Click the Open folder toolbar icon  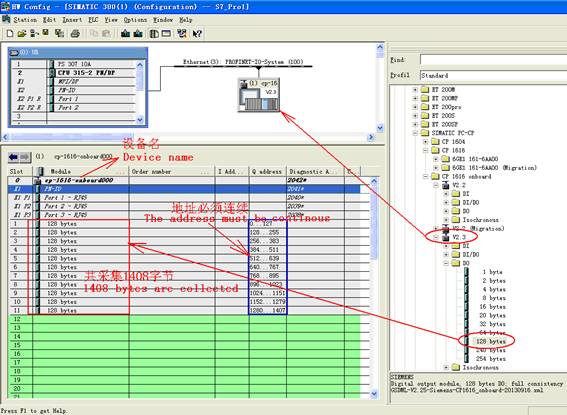click(22, 34)
